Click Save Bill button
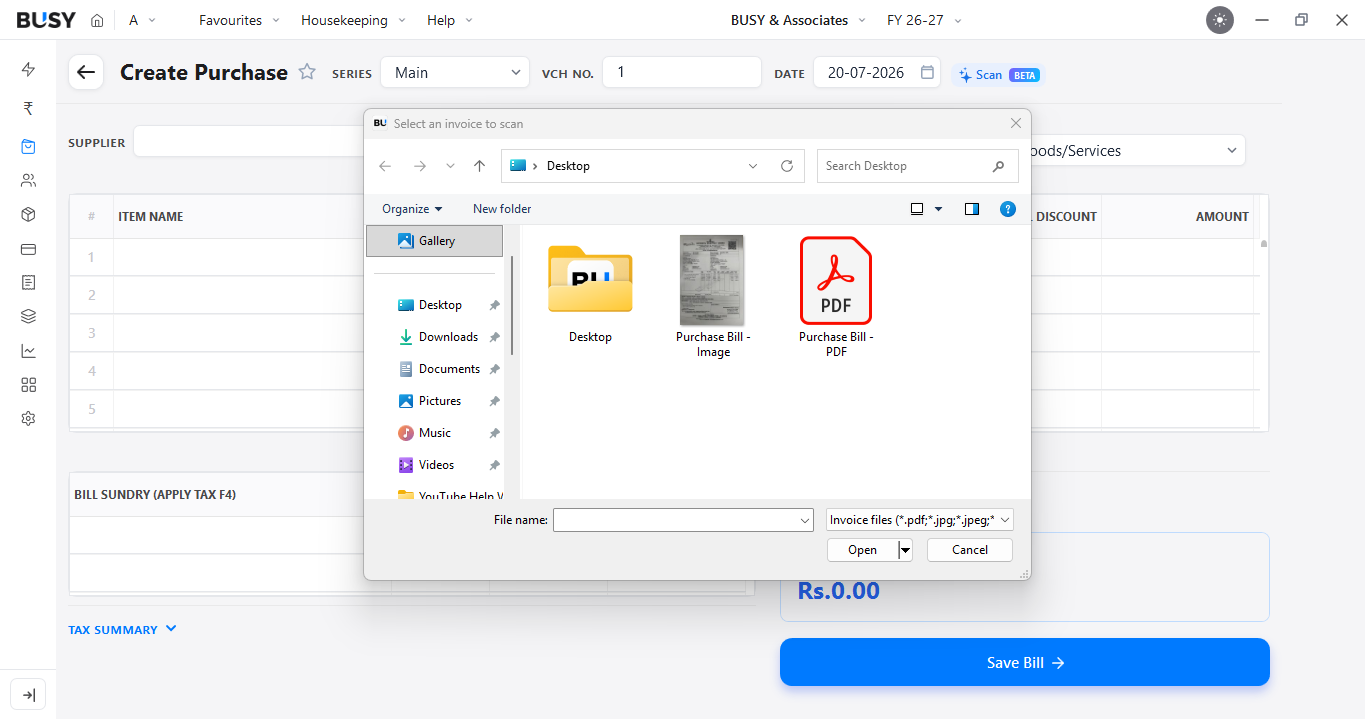Screen dimensions: 1365x719 [x=1025, y=662]
